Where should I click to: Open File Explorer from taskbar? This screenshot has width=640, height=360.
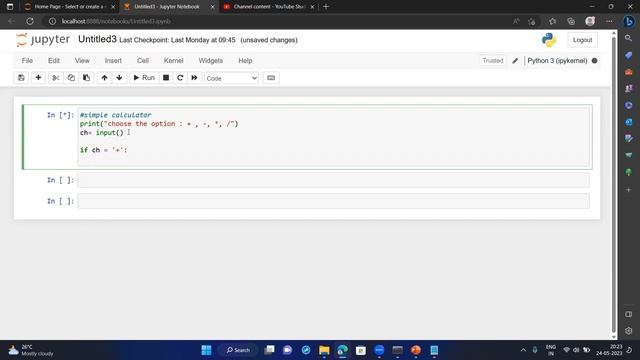324,350
